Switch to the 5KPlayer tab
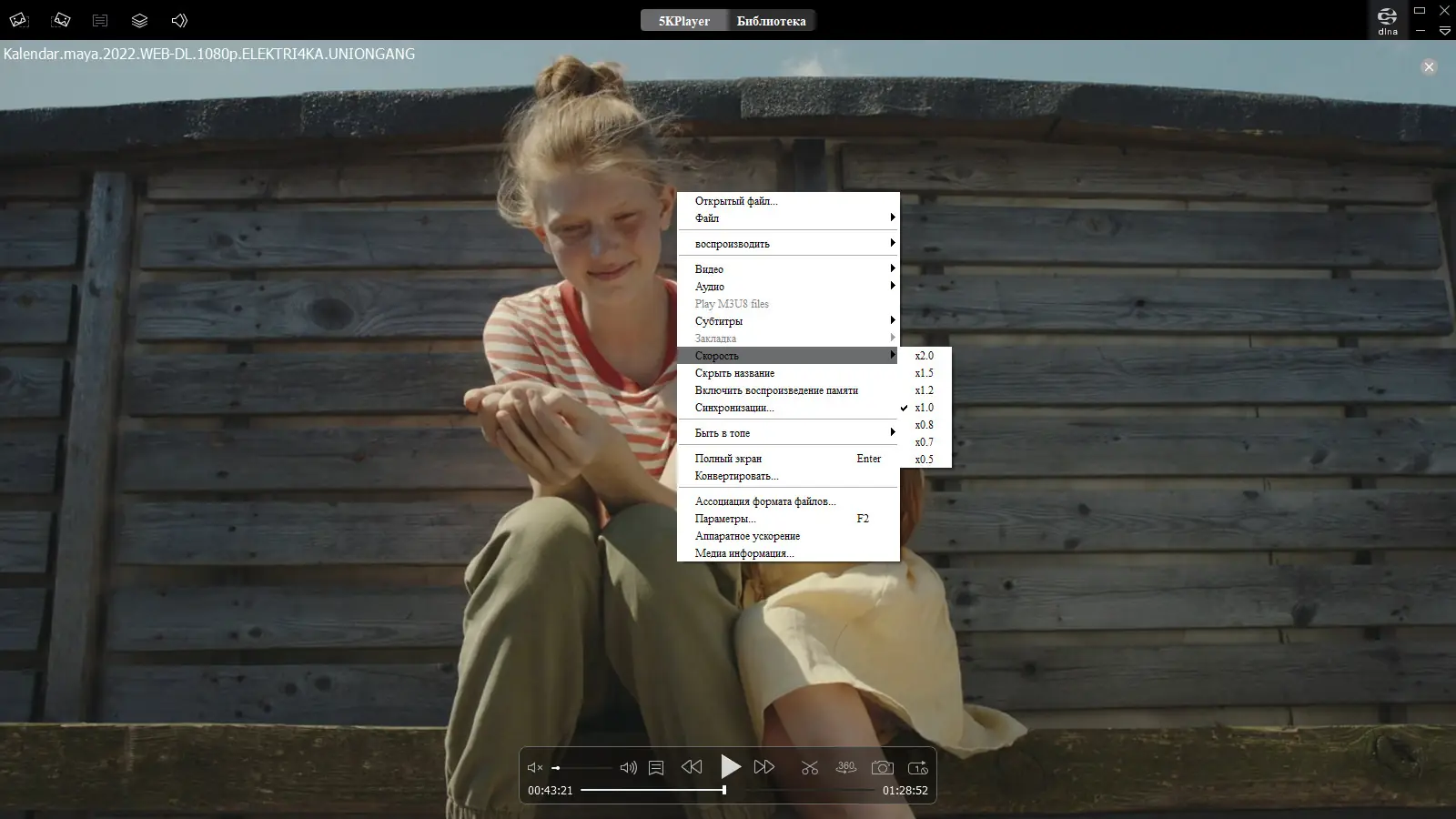The width and height of the screenshot is (1456, 819). pos(684,21)
